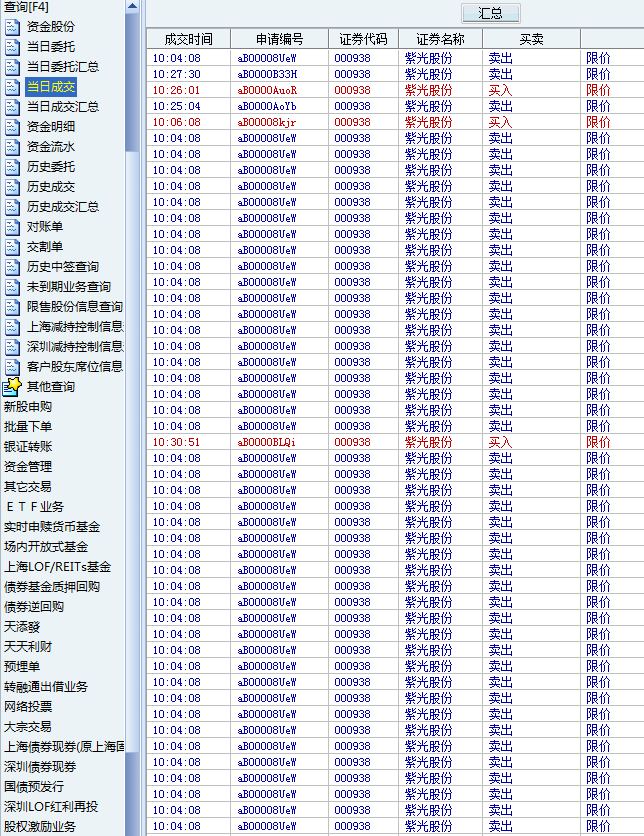Click the document icon beside 当日委托
The height and width of the screenshot is (836, 644).
click(x=12, y=47)
